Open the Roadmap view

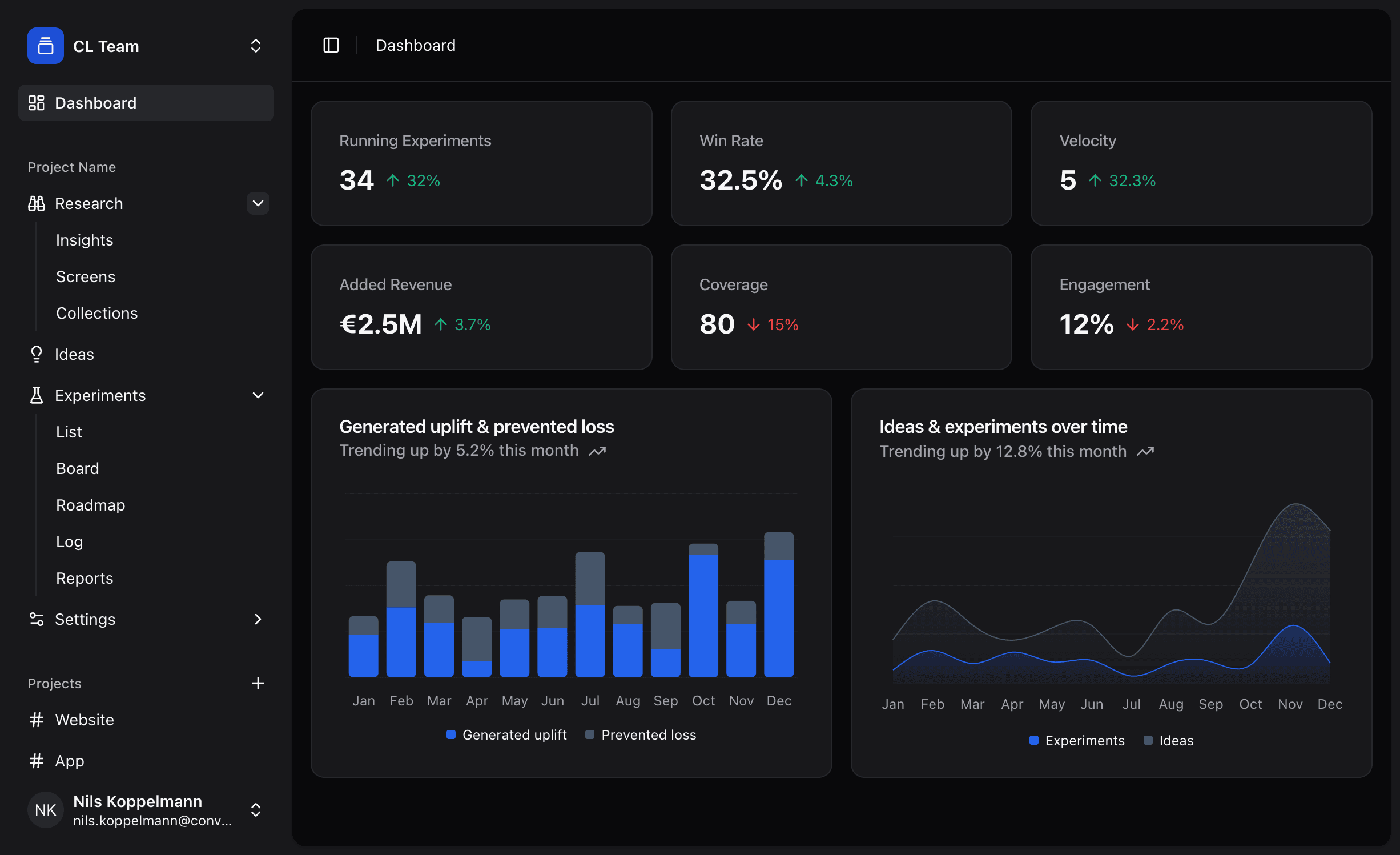click(x=91, y=505)
